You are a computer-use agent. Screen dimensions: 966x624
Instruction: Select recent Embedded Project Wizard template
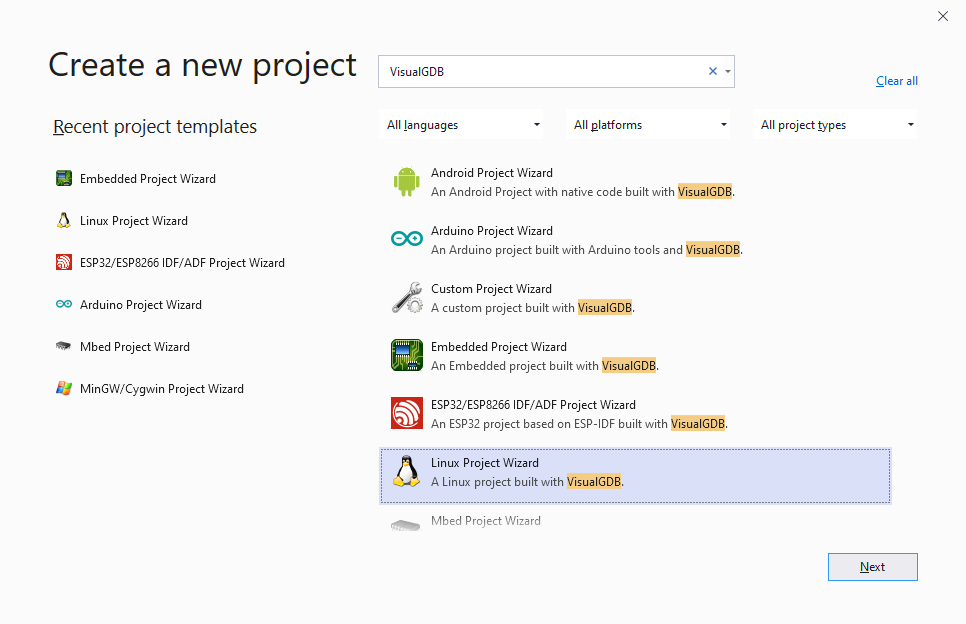148,179
